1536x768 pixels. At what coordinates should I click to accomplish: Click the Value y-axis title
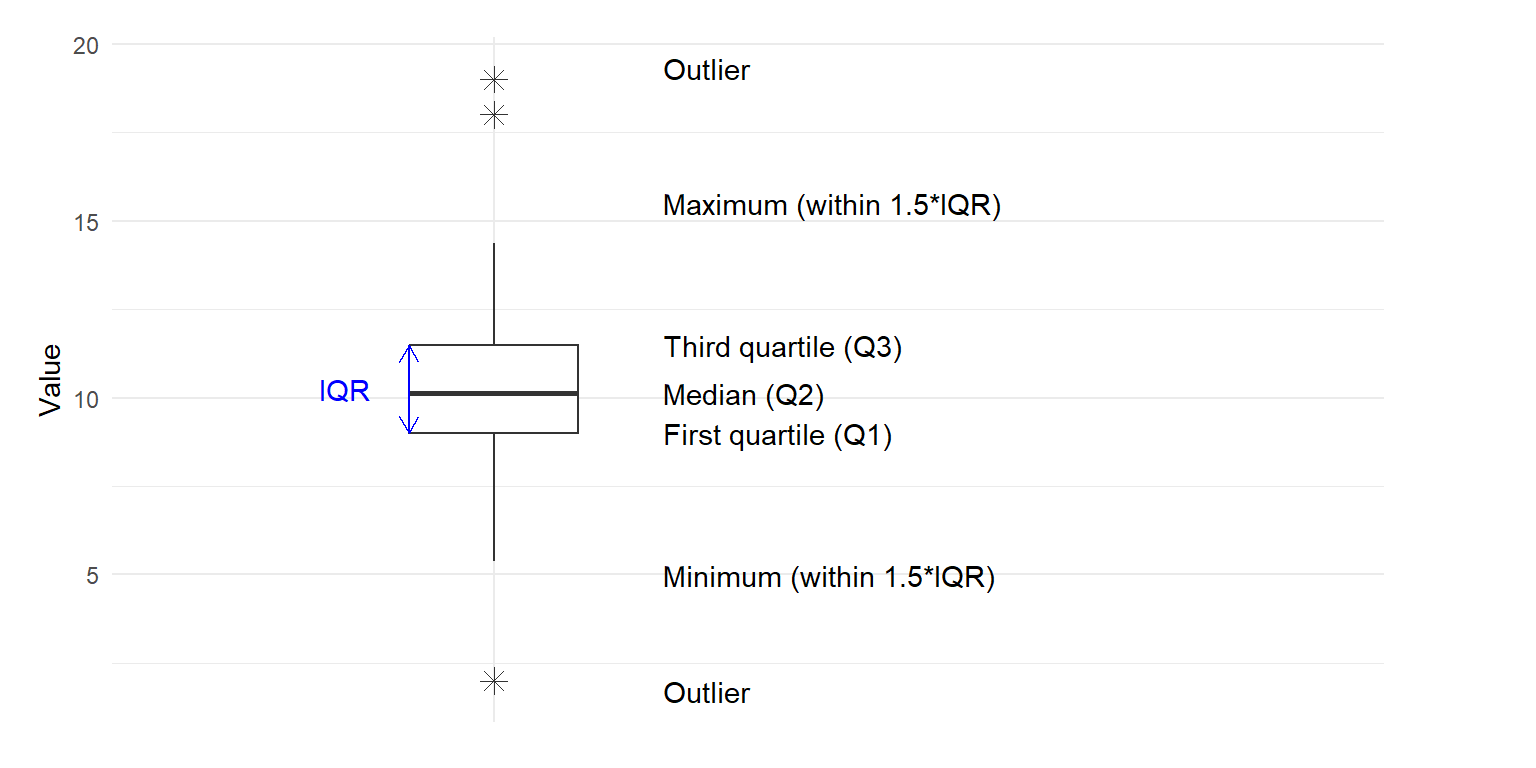coord(50,380)
